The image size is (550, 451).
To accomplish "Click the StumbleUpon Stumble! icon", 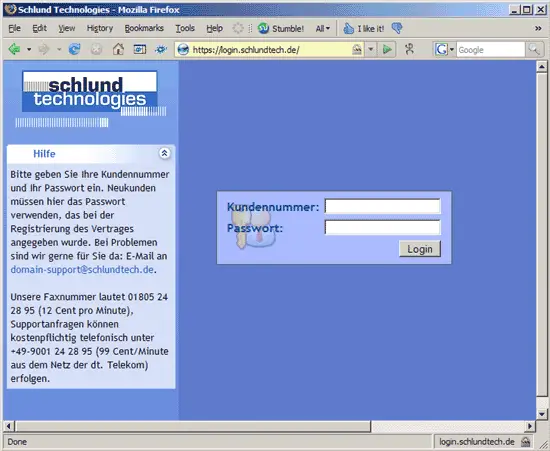I will pyautogui.click(x=263, y=28).
